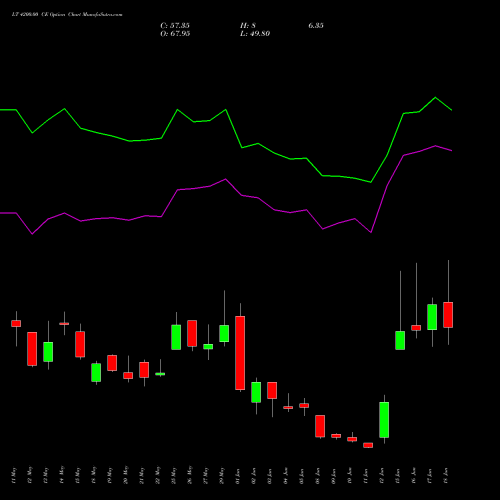This screenshot has height=500, width=500.
Task: Click the "22 May" date label
Action: coord(158,475)
